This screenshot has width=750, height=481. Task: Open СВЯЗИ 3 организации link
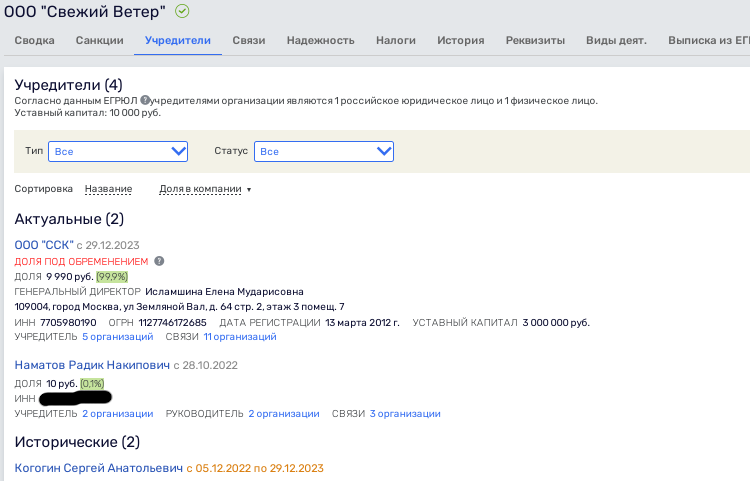click(405, 414)
